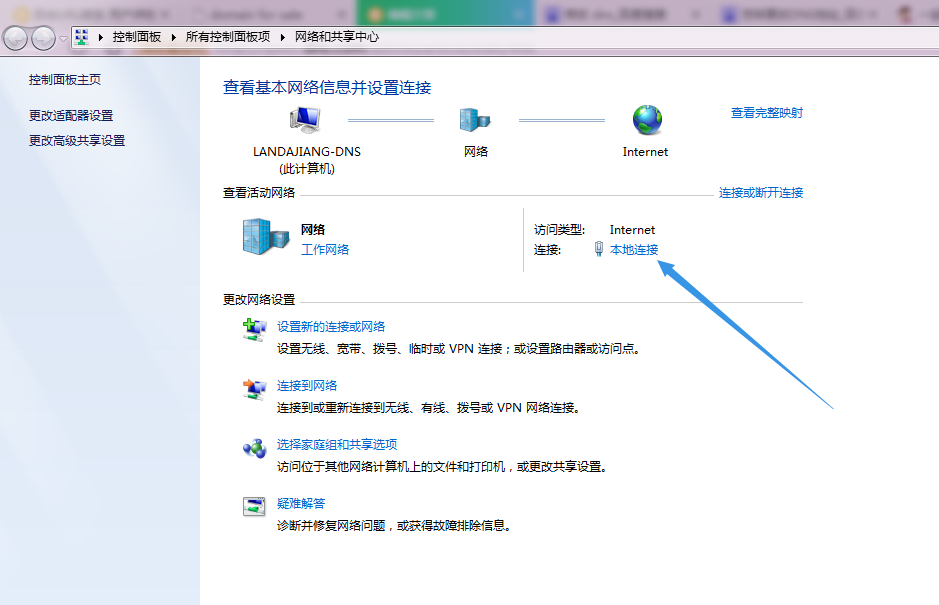This screenshot has width=939, height=605.
Task: Click the Internet globe icon
Action: (646, 120)
